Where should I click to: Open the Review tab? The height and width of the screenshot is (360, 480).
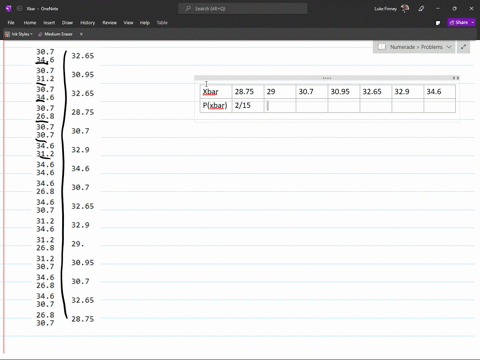[109, 23]
